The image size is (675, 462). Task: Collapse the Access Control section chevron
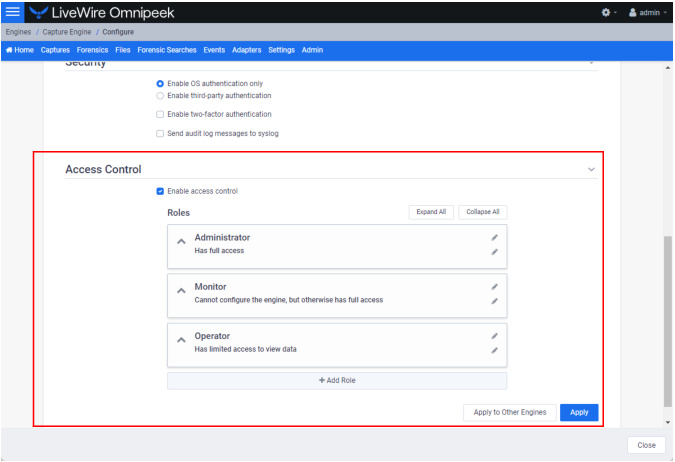tap(591, 170)
